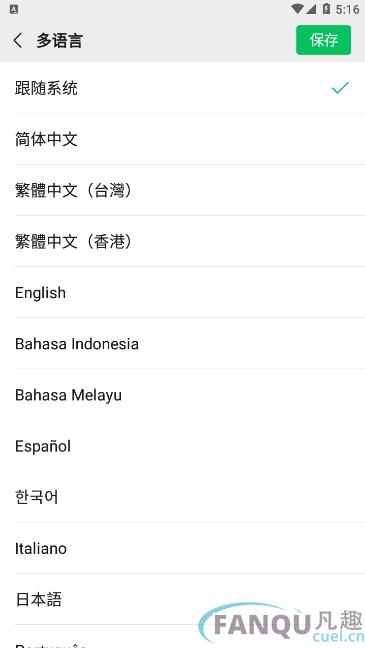365x648 pixels.
Task: Select 繁體中文（香港）option
Action: (x=182, y=241)
